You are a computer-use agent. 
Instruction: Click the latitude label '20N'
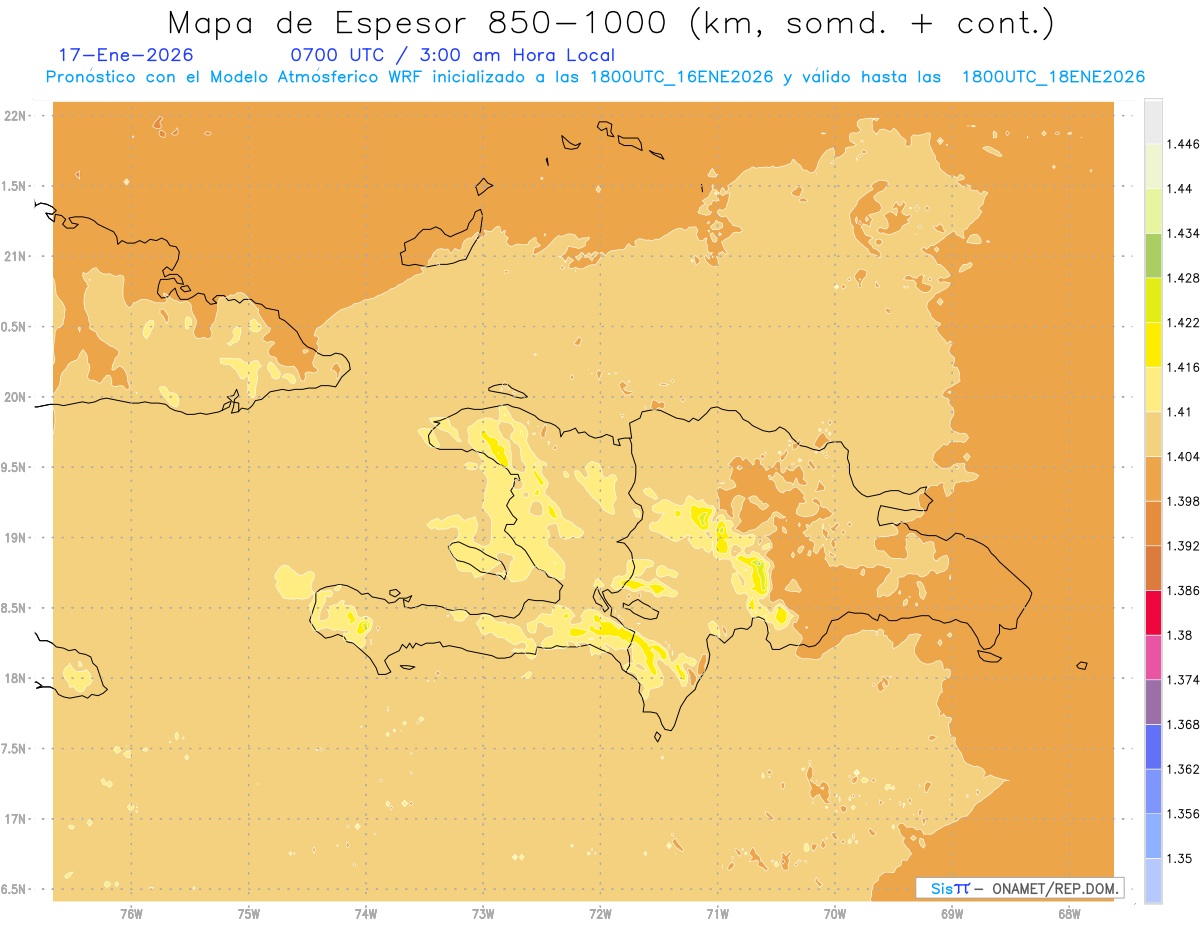point(15,397)
